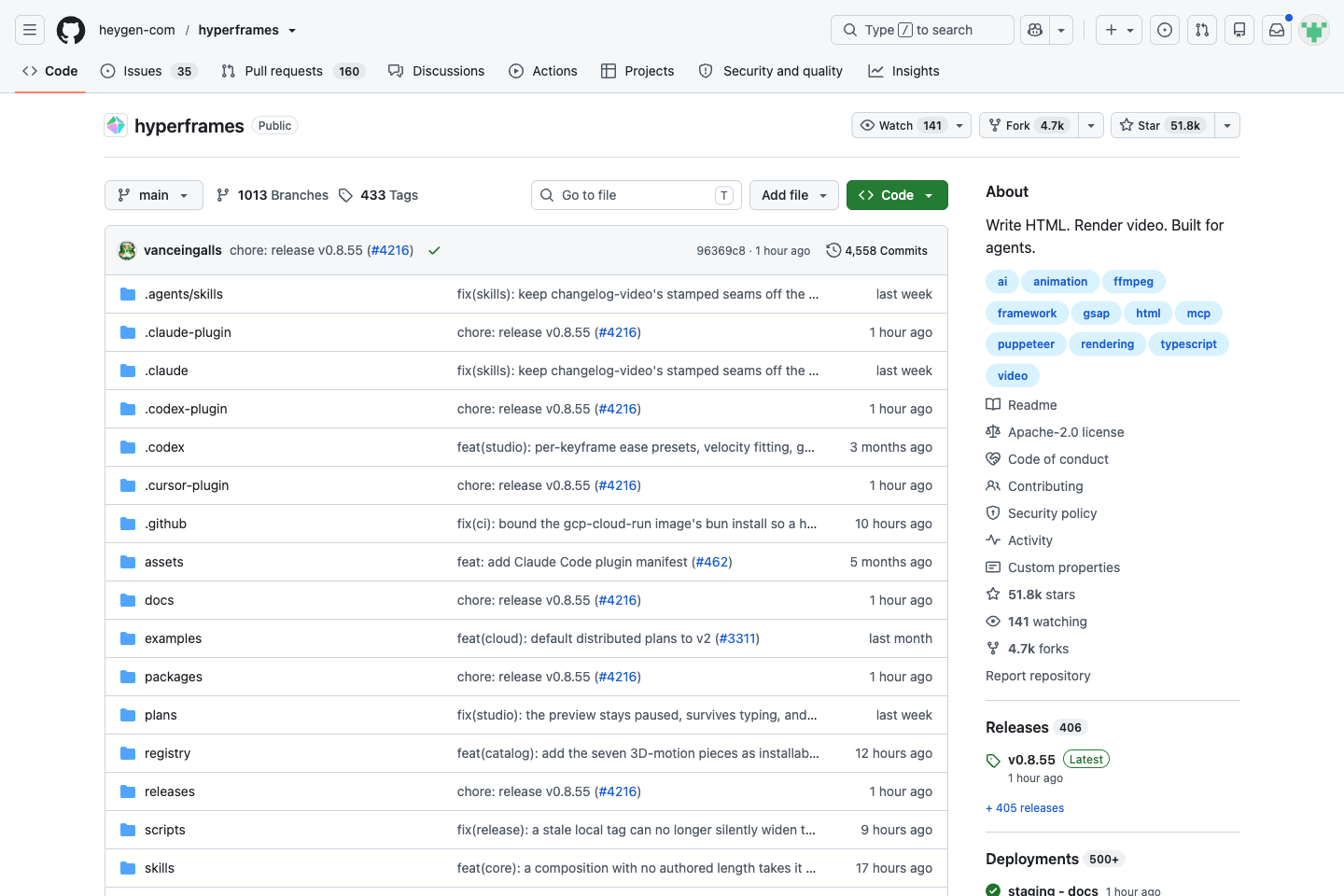Open the examples folder
The width and height of the screenshot is (1344, 896).
(x=173, y=638)
